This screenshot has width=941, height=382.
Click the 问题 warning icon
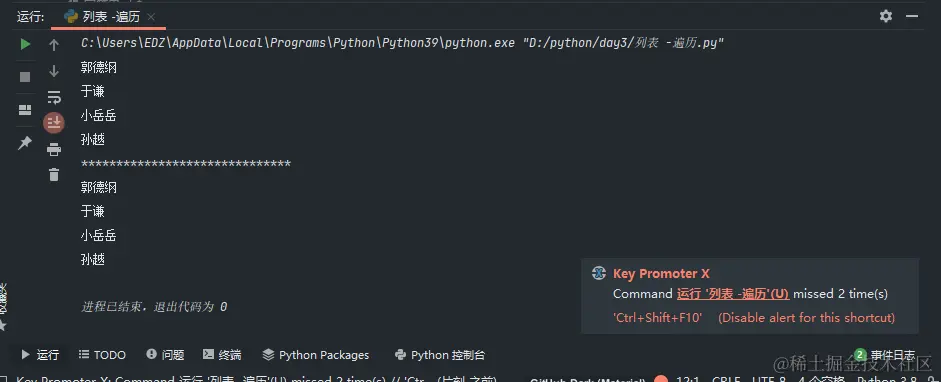tap(151, 354)
